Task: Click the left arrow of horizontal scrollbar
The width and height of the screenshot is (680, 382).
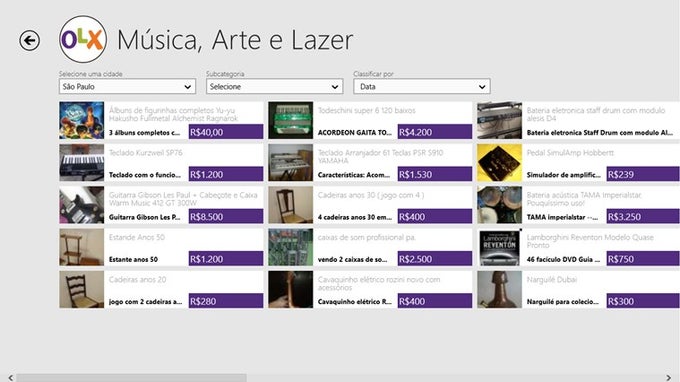Action: click(10, 378)
